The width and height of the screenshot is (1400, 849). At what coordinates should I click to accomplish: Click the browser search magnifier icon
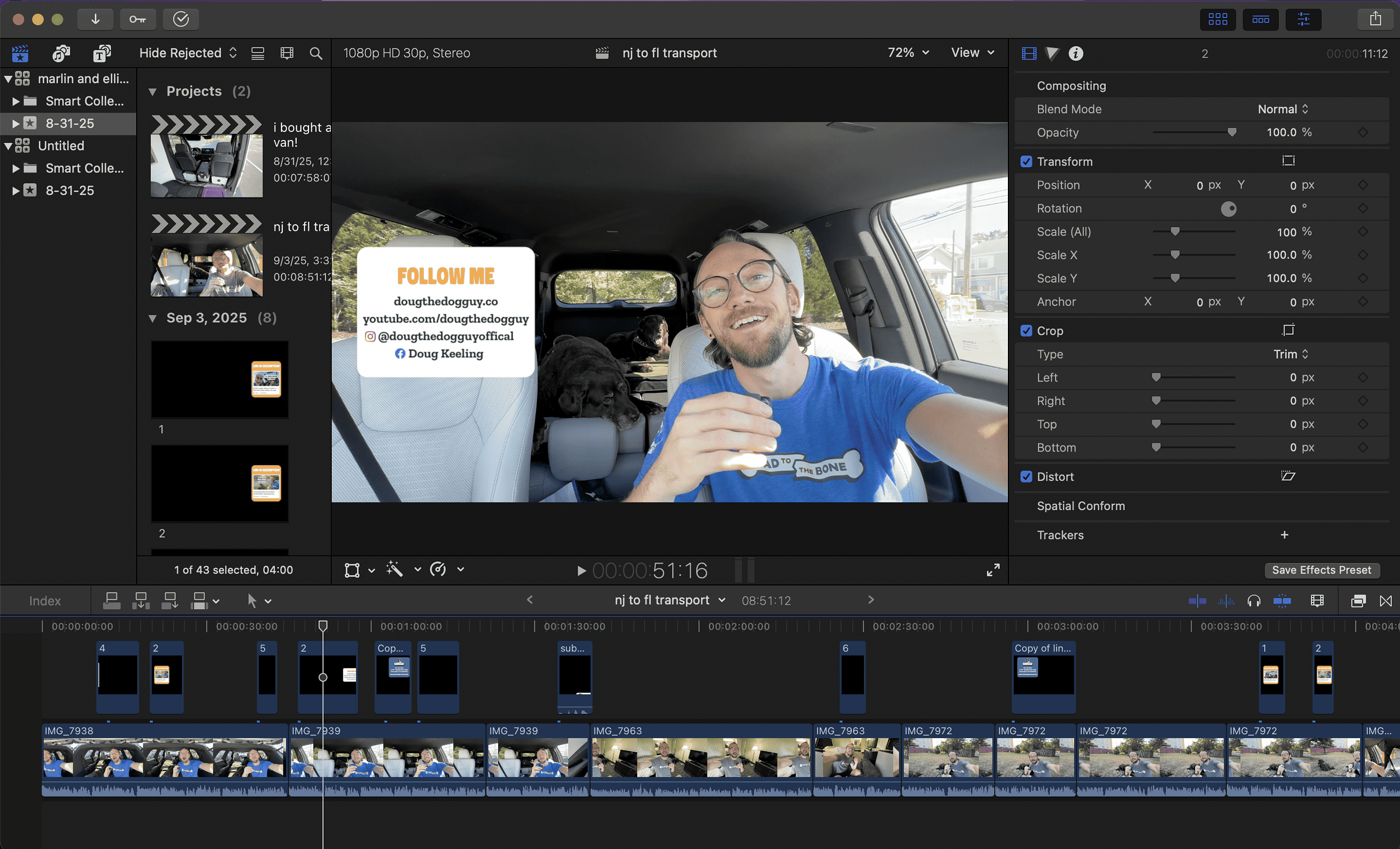[x=316, y=54]
